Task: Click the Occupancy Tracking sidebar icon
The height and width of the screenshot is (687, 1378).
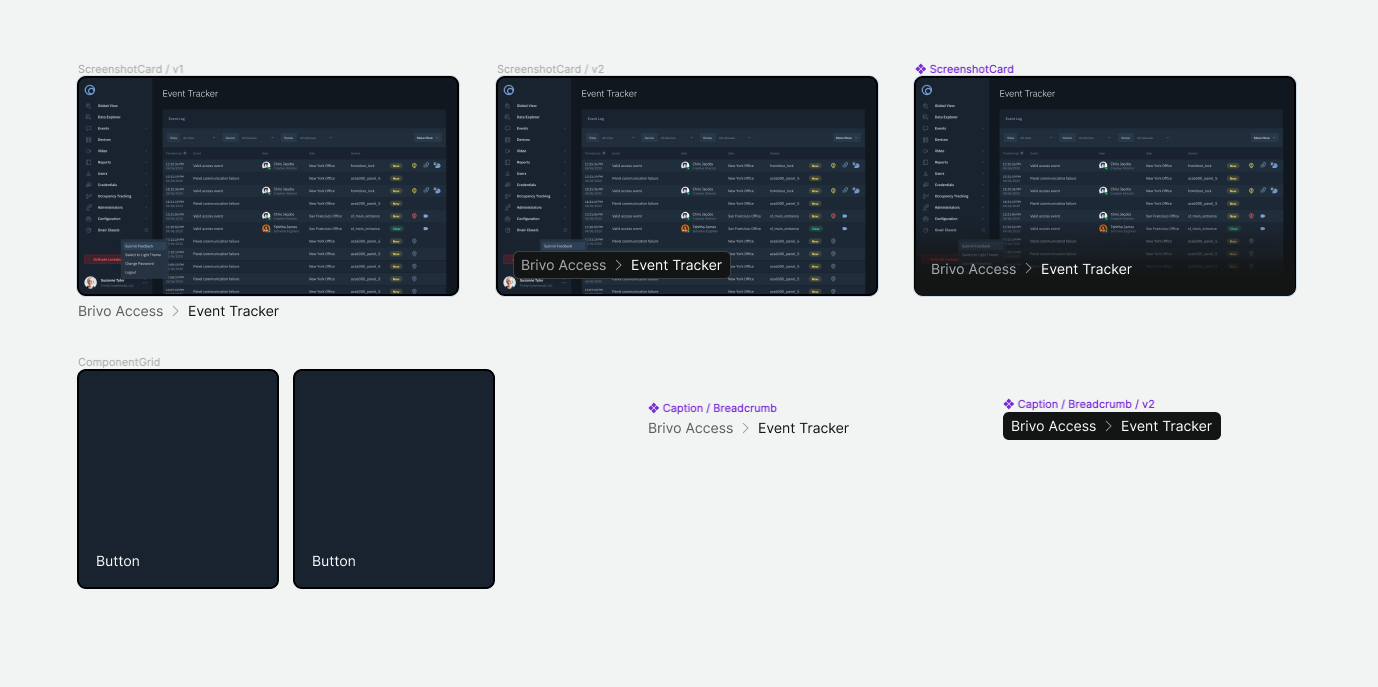Action: tap(88, 196)
